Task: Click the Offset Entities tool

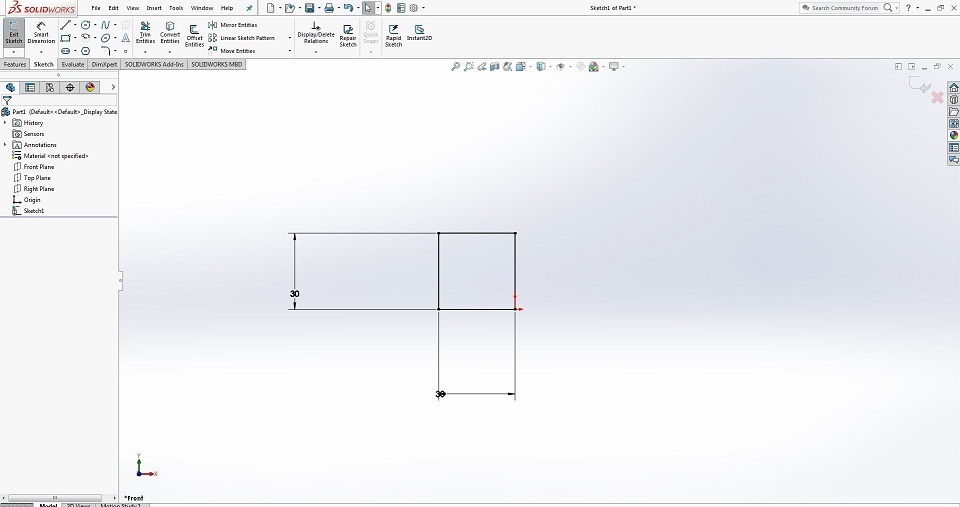Action: pos(194,36)
